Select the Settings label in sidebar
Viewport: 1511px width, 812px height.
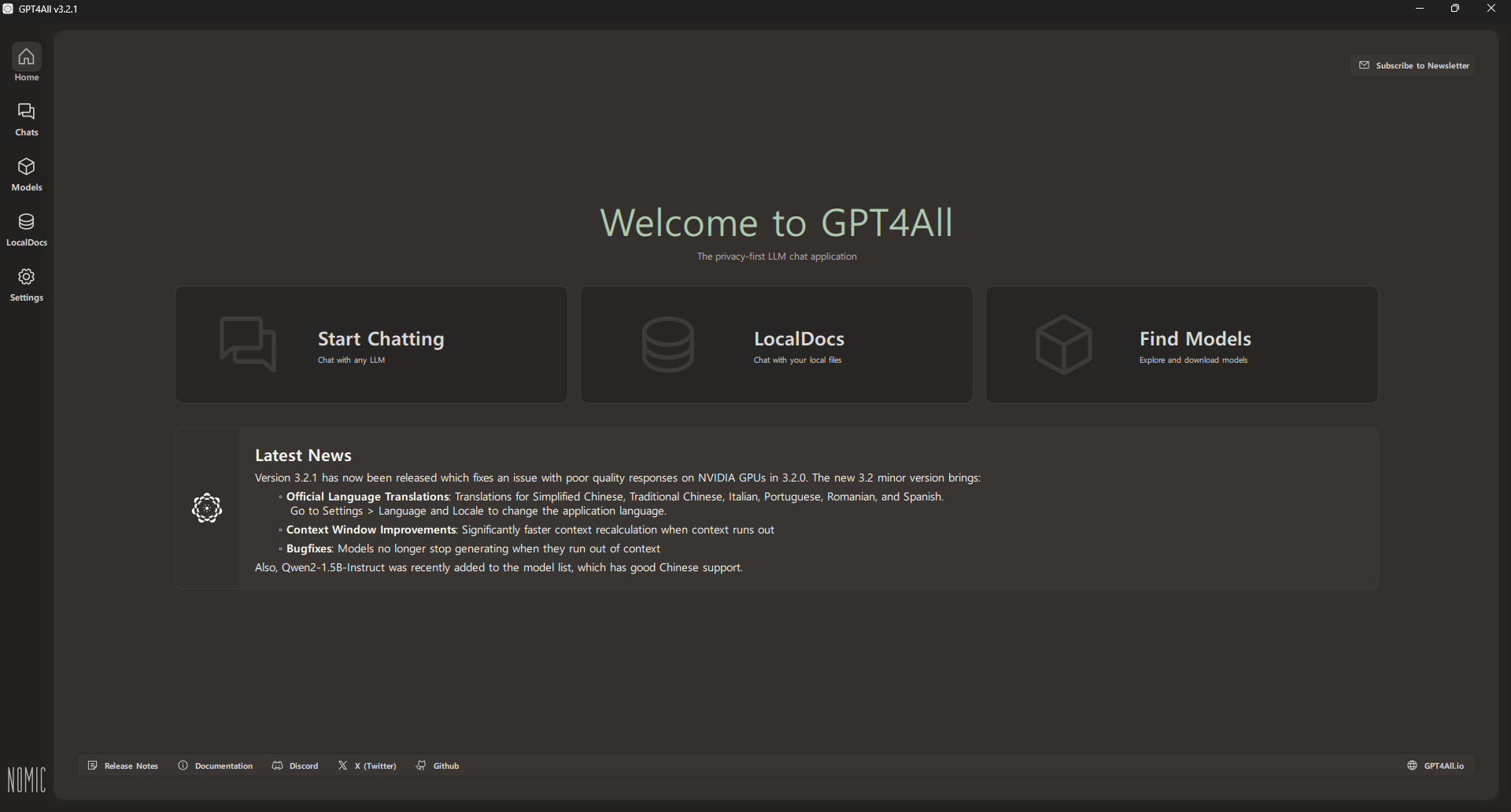pyautogui.click(x=26, y=297)
